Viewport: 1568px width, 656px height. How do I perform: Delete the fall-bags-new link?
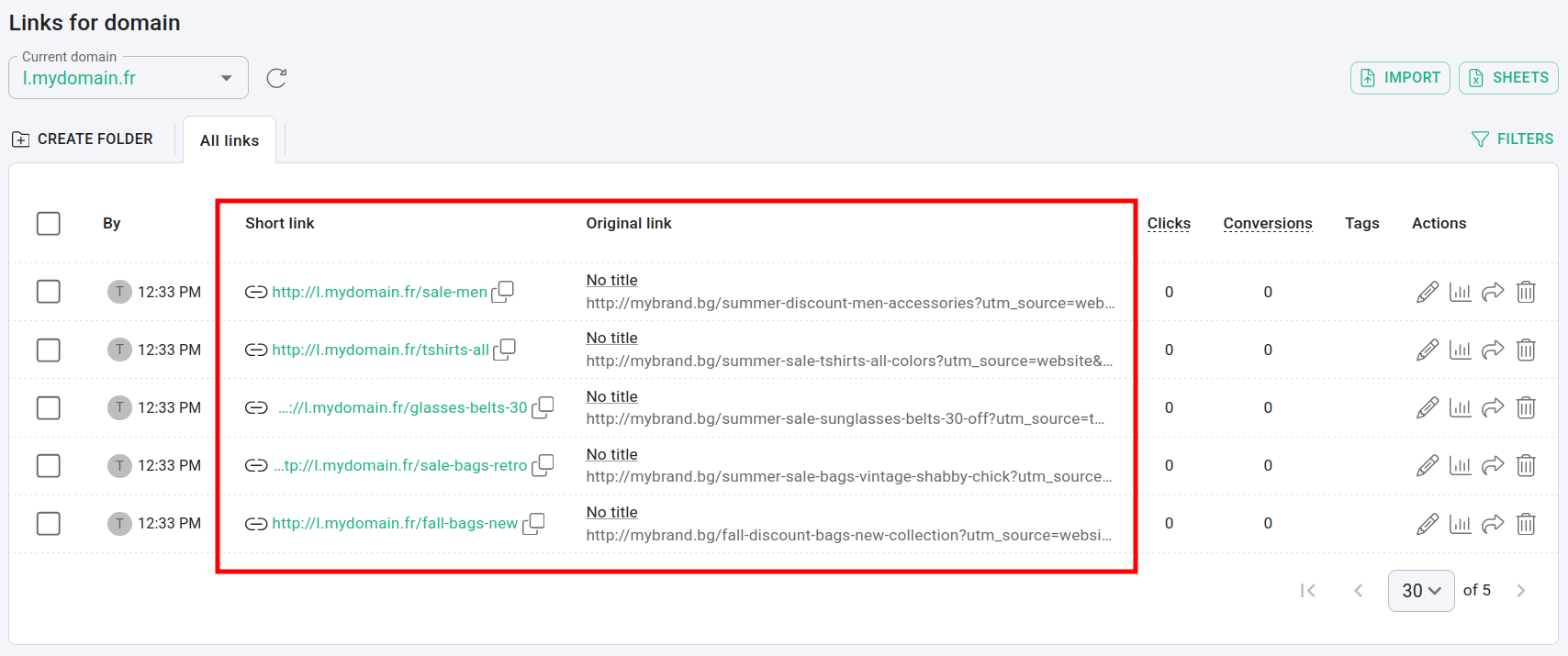[x=1526, y=523]
